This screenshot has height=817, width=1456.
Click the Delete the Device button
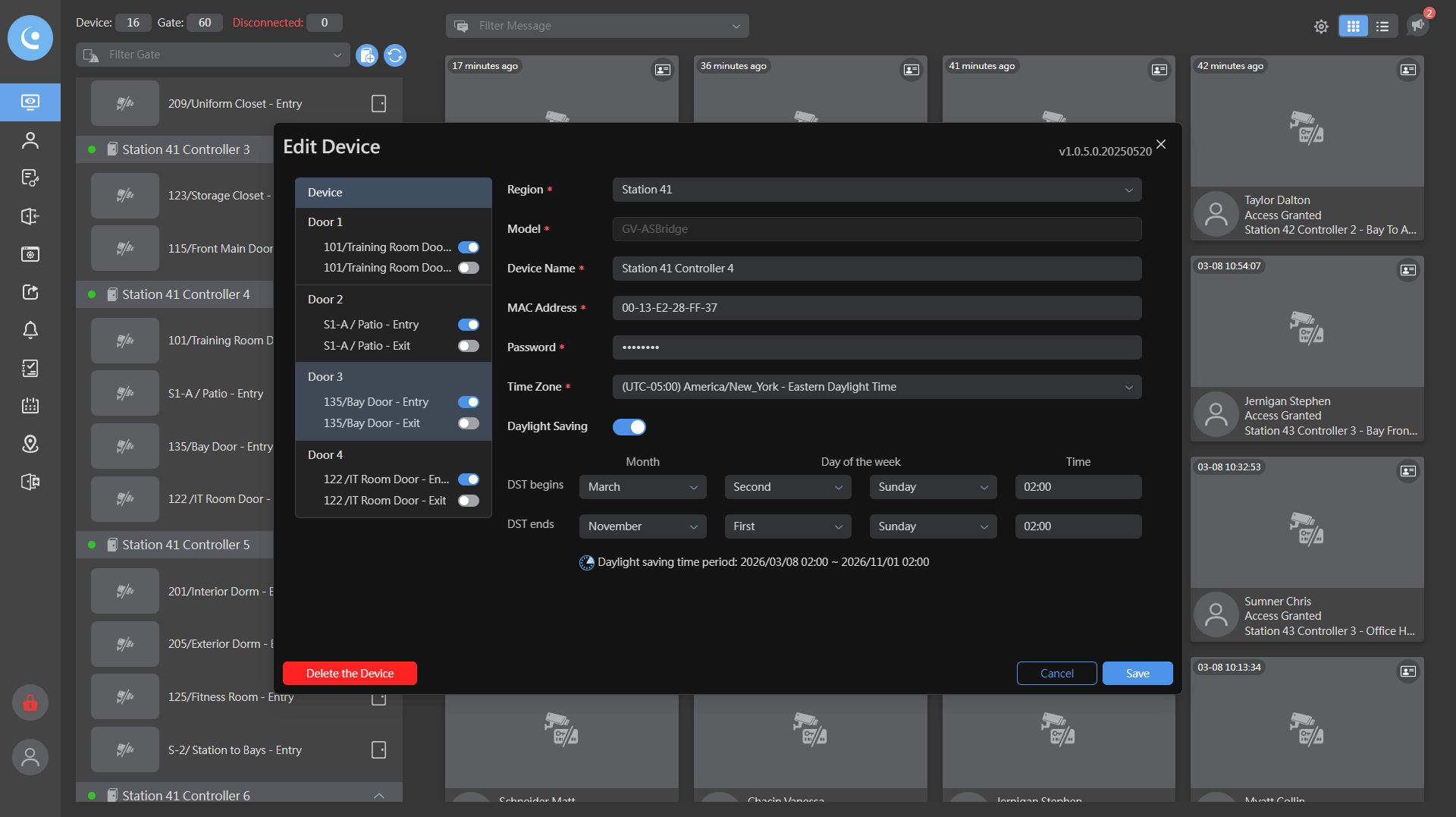(350, 674)
